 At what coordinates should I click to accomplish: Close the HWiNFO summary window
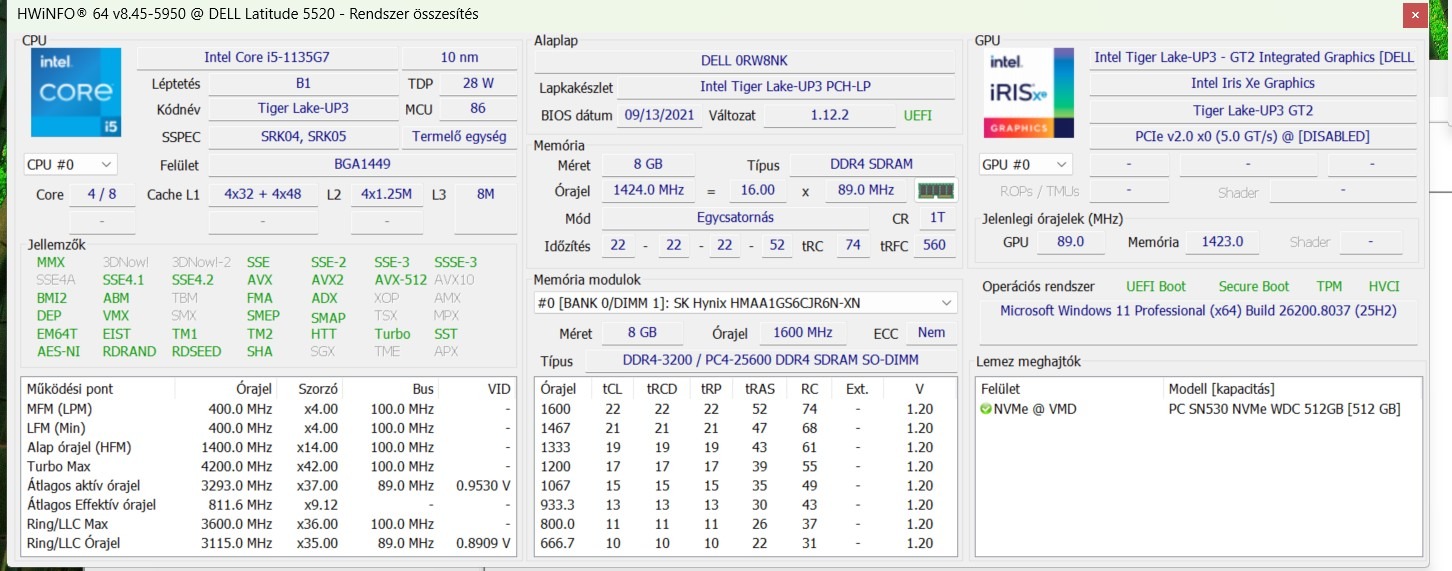[x=1416, y=15]
